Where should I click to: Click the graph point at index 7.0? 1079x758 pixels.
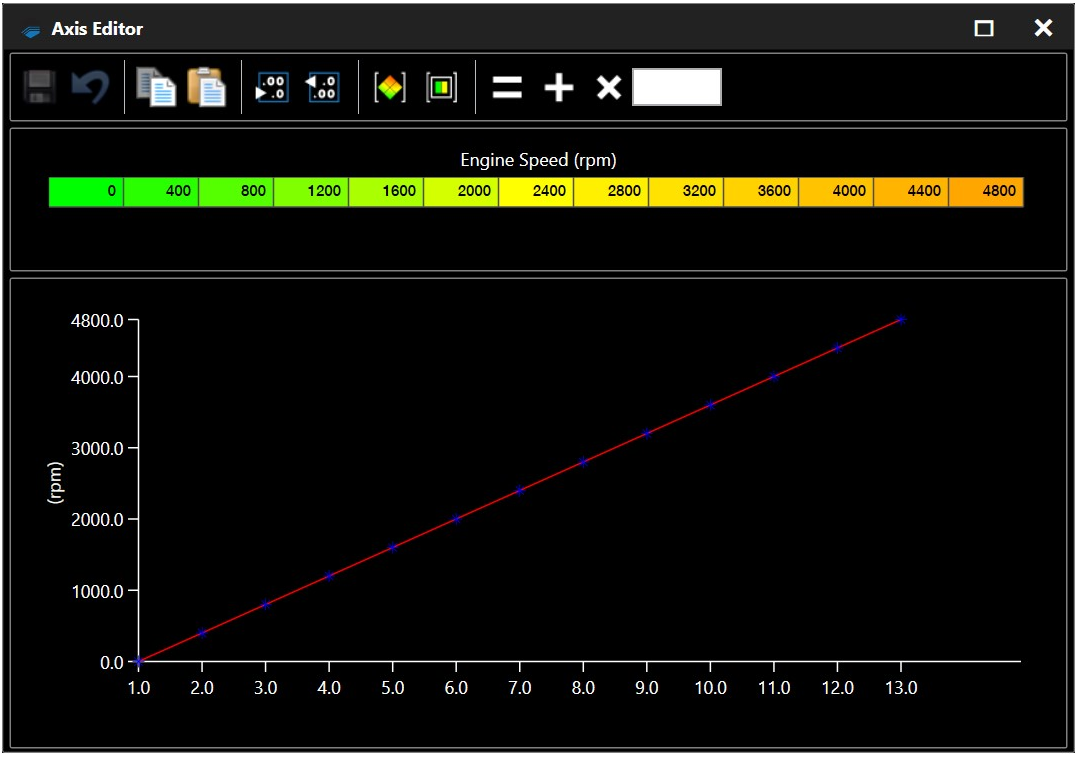click(520, 491)
